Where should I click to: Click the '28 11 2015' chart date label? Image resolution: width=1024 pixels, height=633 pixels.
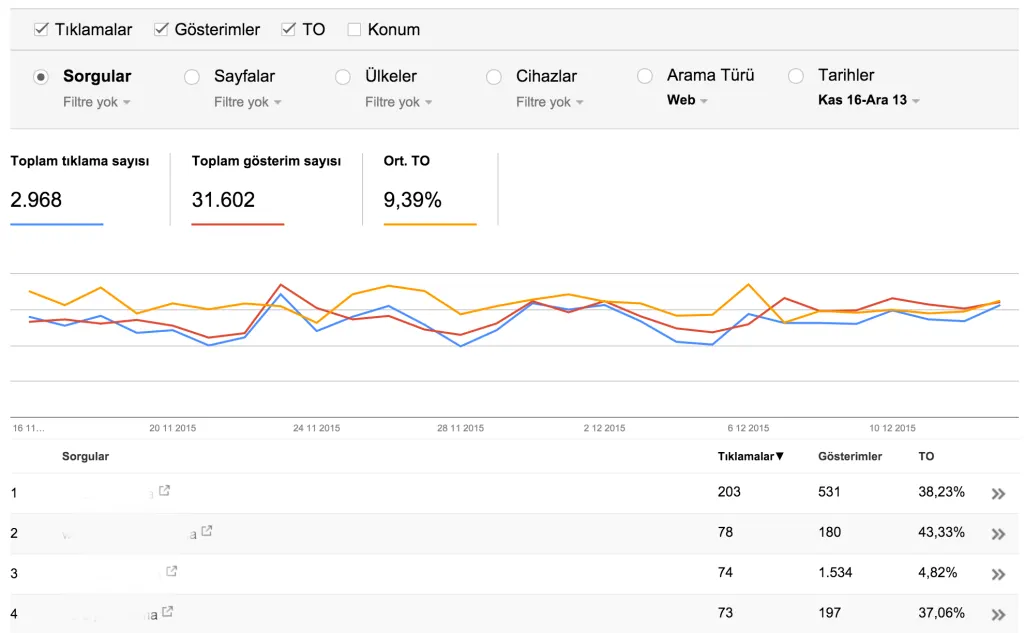click(x=460, y=428)
